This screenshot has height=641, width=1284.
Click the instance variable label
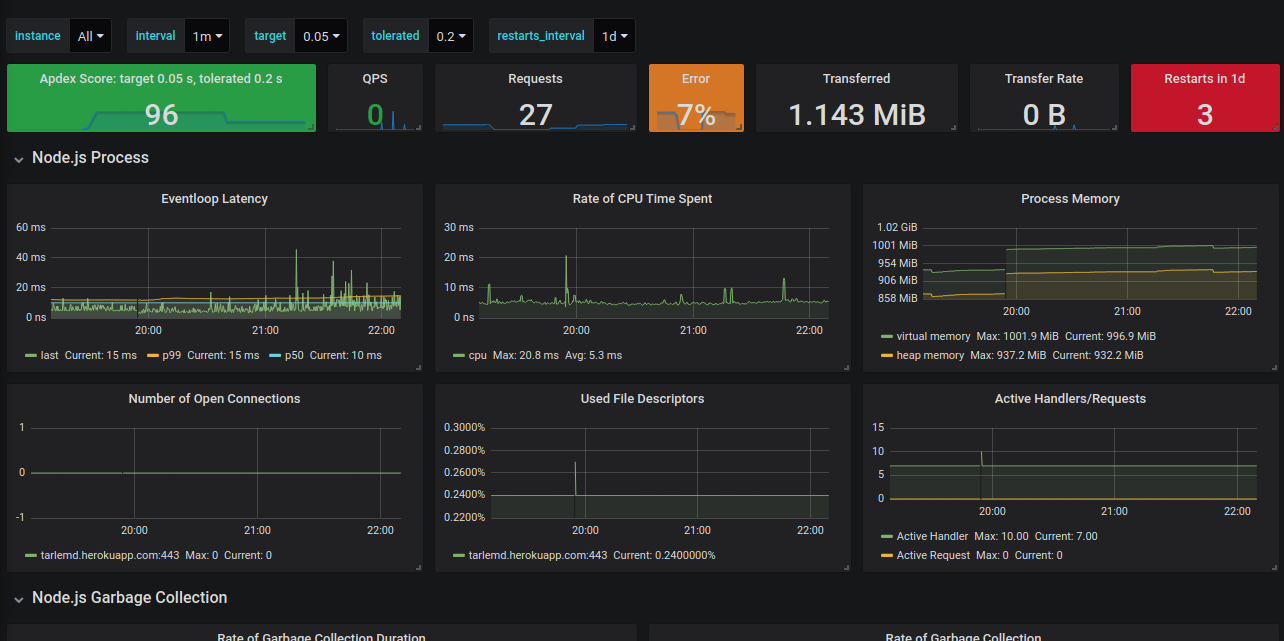38,36
